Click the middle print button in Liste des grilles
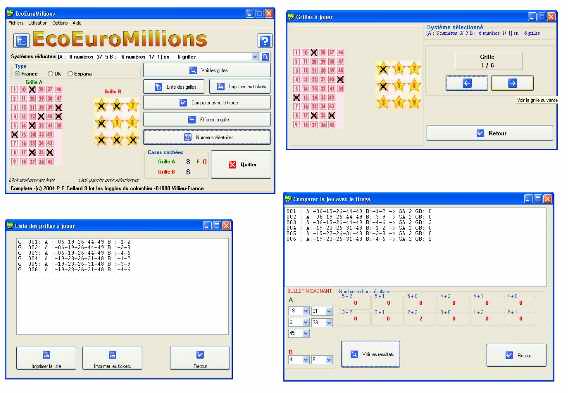568x393 pixels. pos(112,358)
